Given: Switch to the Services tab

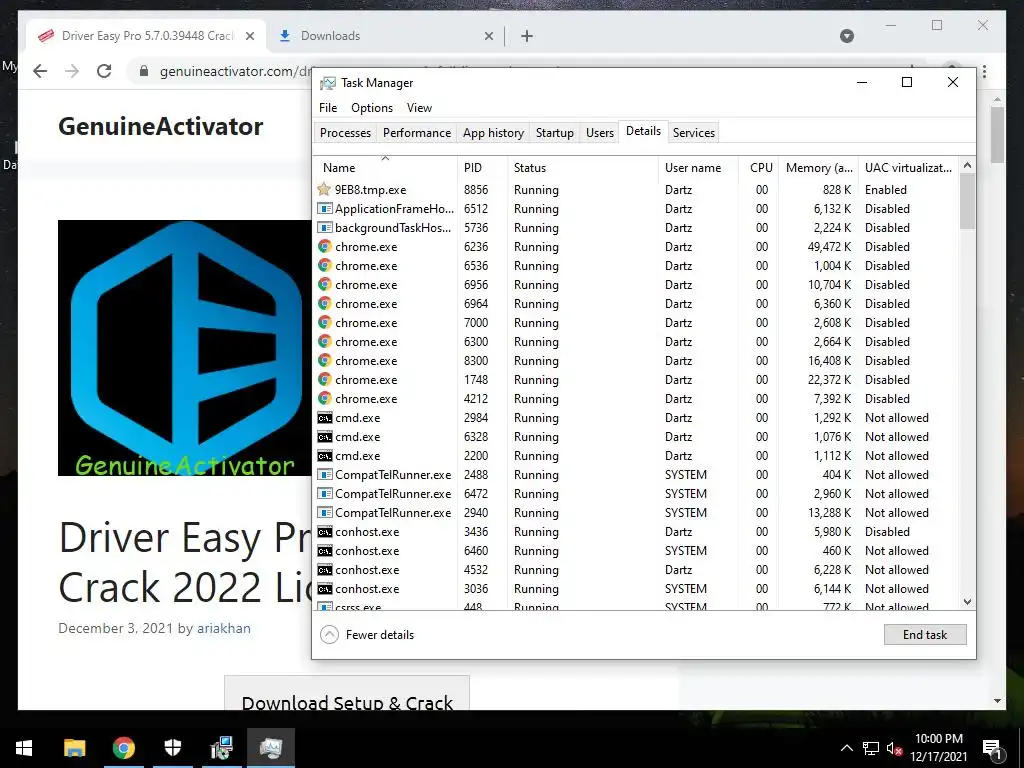Looking at the screenshot, I should point(694,133).
